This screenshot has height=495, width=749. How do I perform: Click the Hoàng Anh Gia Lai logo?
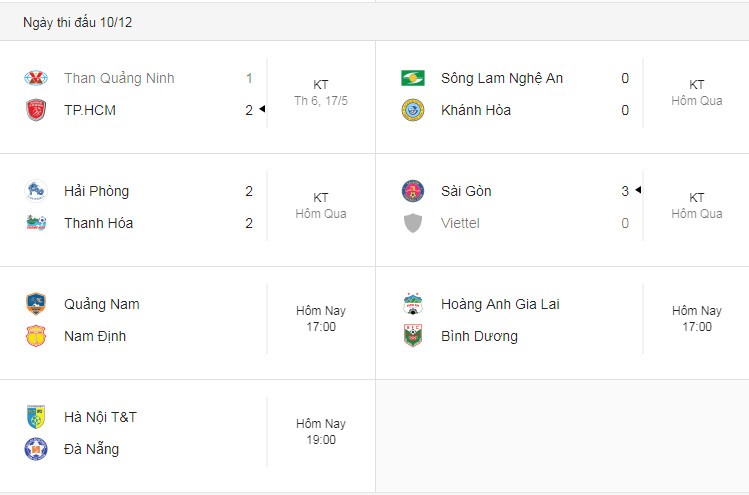pos(413,304)
